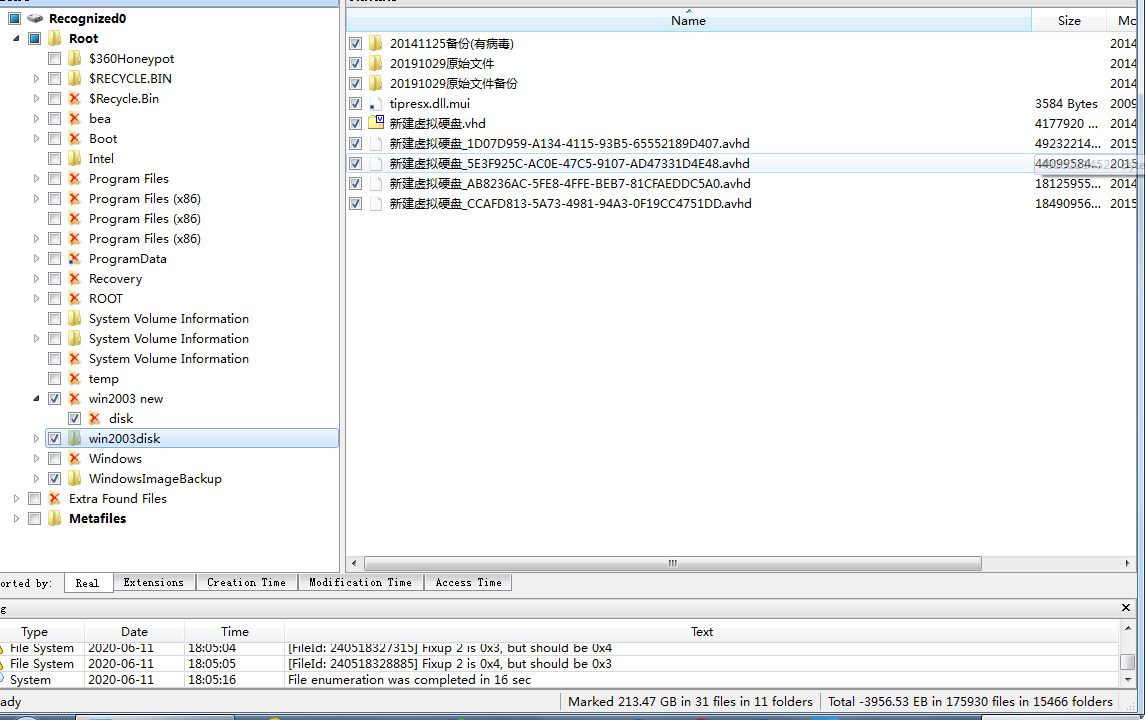Toggle the Root folder checkbox
Screen dimensions: 1145x720
tap(34, 38)
